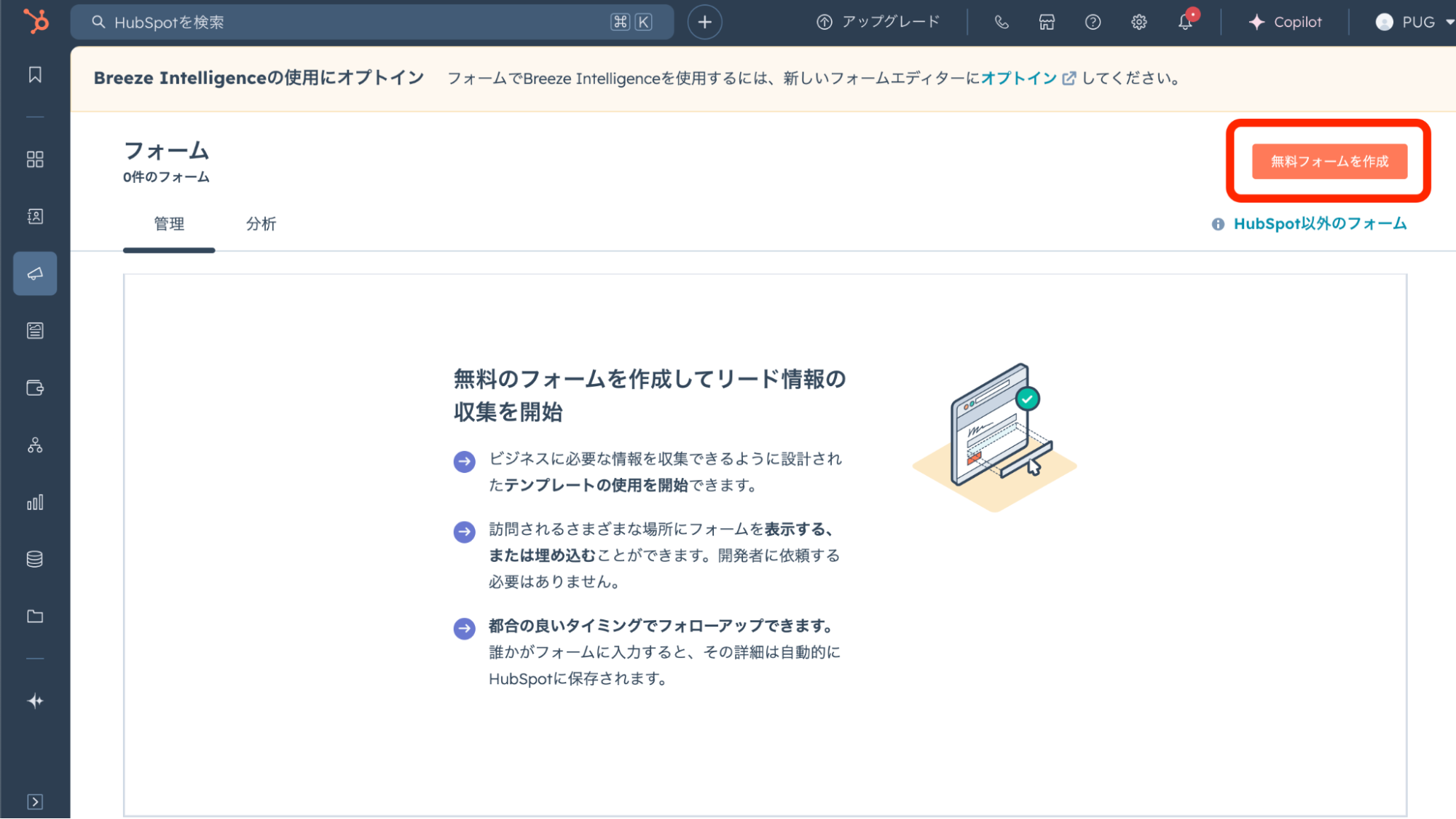
Task: Click the アップグレード upgrade button
Action: (878, 22)
